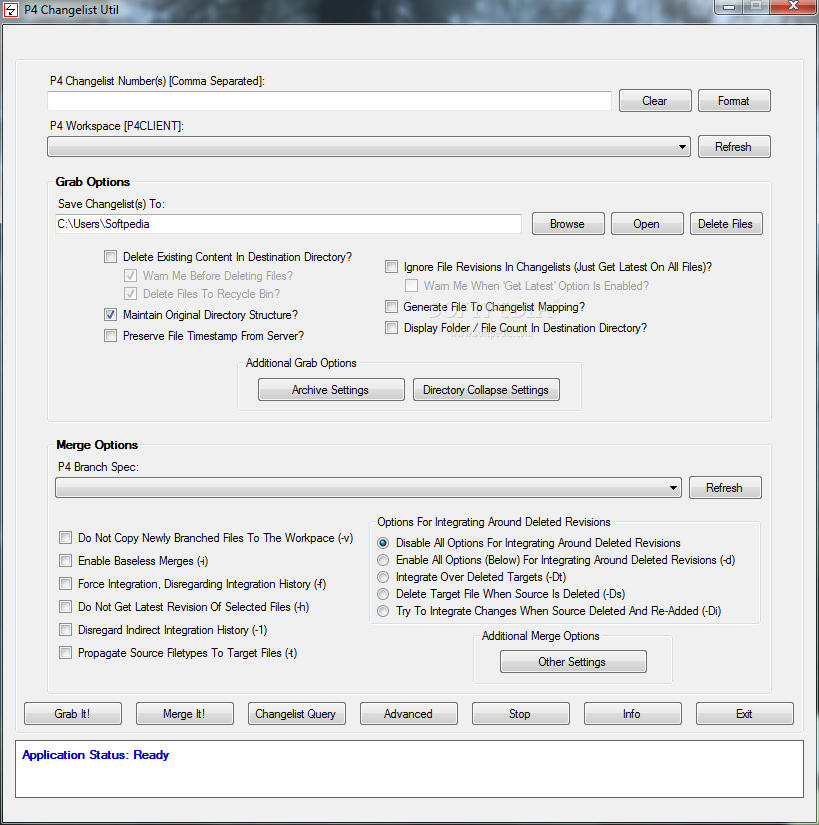Select Delete Target File When Source Deleted (-Ds)
This screenshot has height=825, width=819.
[383, 594]
